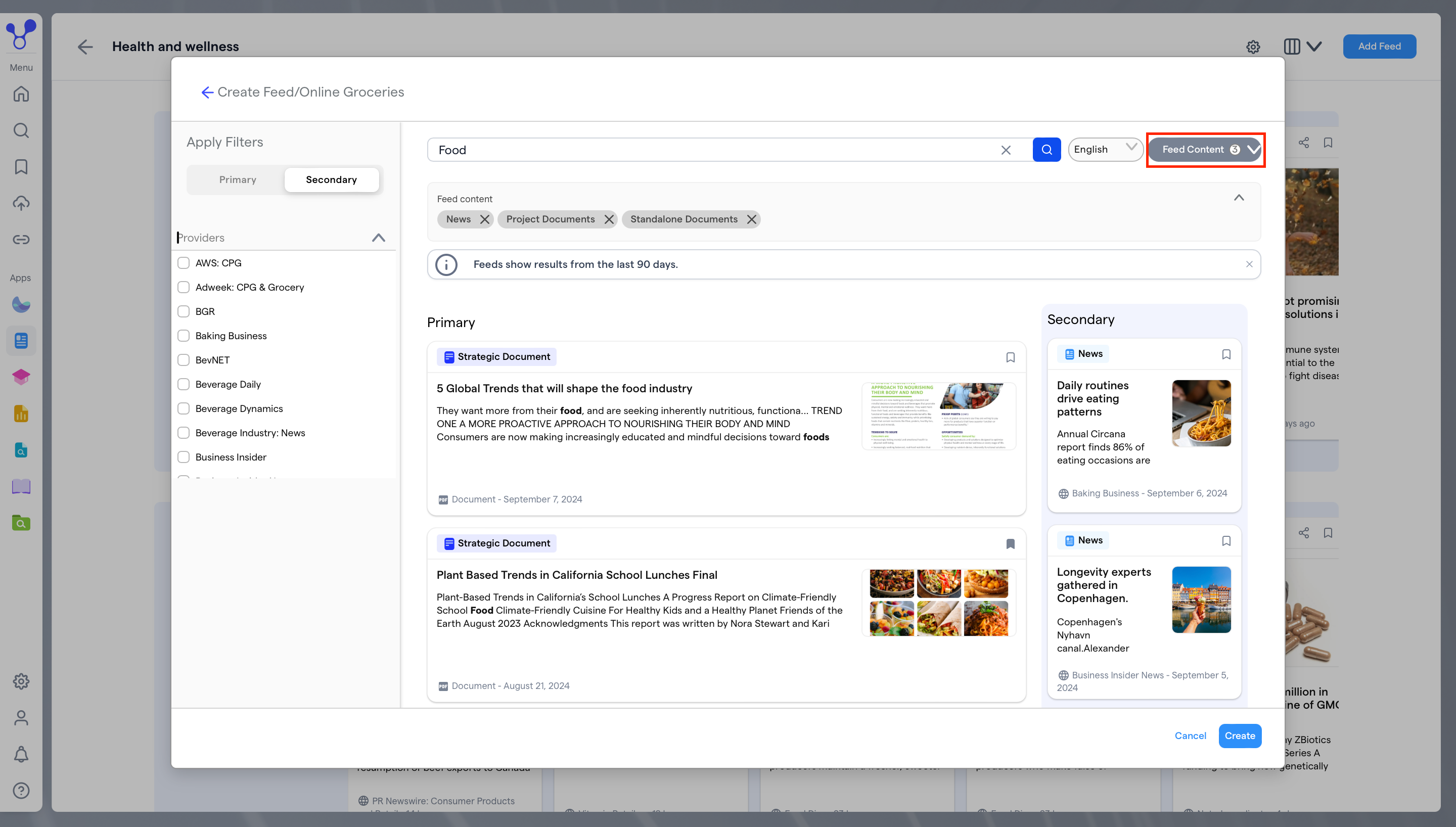This screenshot has width=1456, height=827.
Task: Open the orange bar chart app icon
Action: 21,413
